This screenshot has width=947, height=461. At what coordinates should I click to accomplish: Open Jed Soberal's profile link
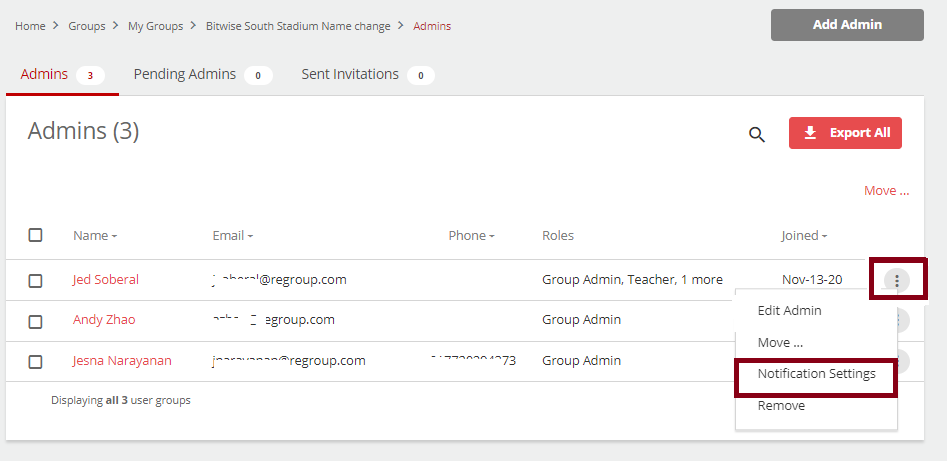[x=106, y=280]
